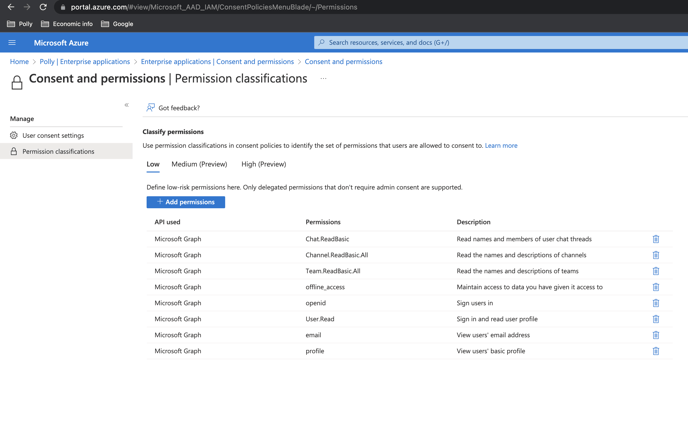This screenshot has height=425, width=688.
Task: Delete the Team.ReadBasic.All permission row
Action: coord(656,271)
